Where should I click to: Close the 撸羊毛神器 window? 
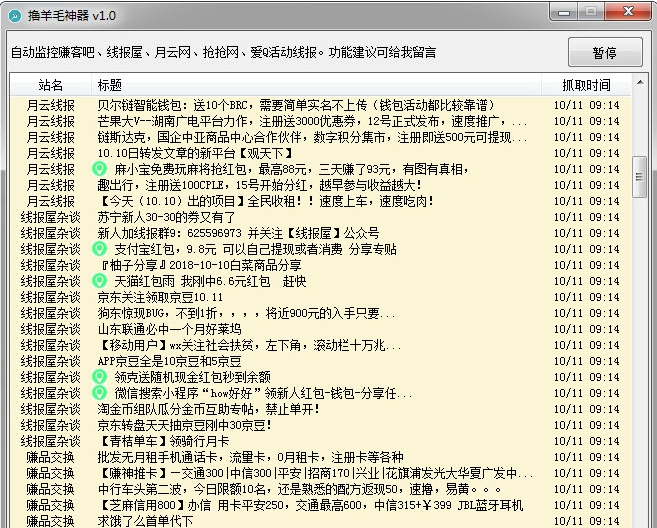(628, 12)
